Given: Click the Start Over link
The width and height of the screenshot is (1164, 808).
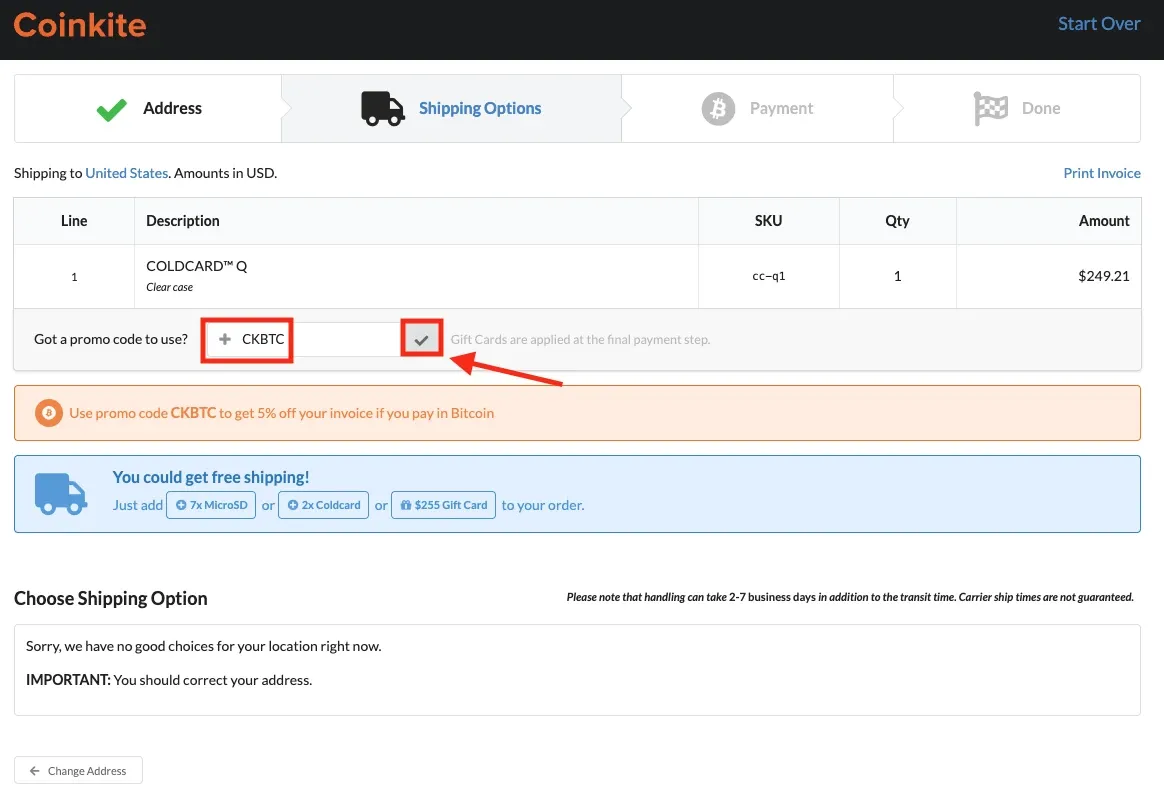Looking at the screenshot, I should 1099,24.
